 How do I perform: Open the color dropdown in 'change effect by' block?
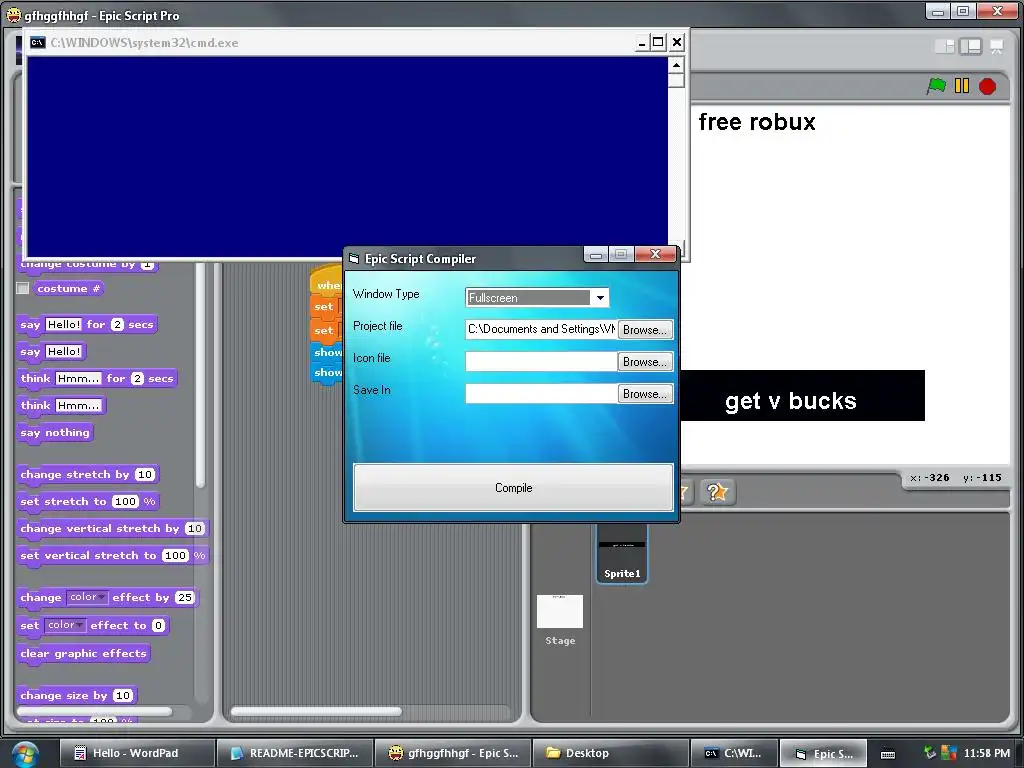tap(87, 597)
